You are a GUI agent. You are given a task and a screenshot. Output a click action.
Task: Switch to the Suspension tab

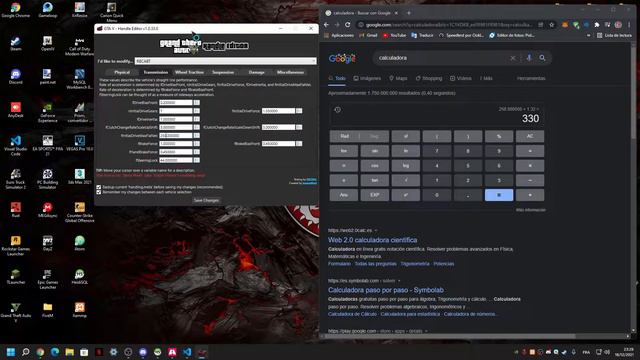pos(223,72)
